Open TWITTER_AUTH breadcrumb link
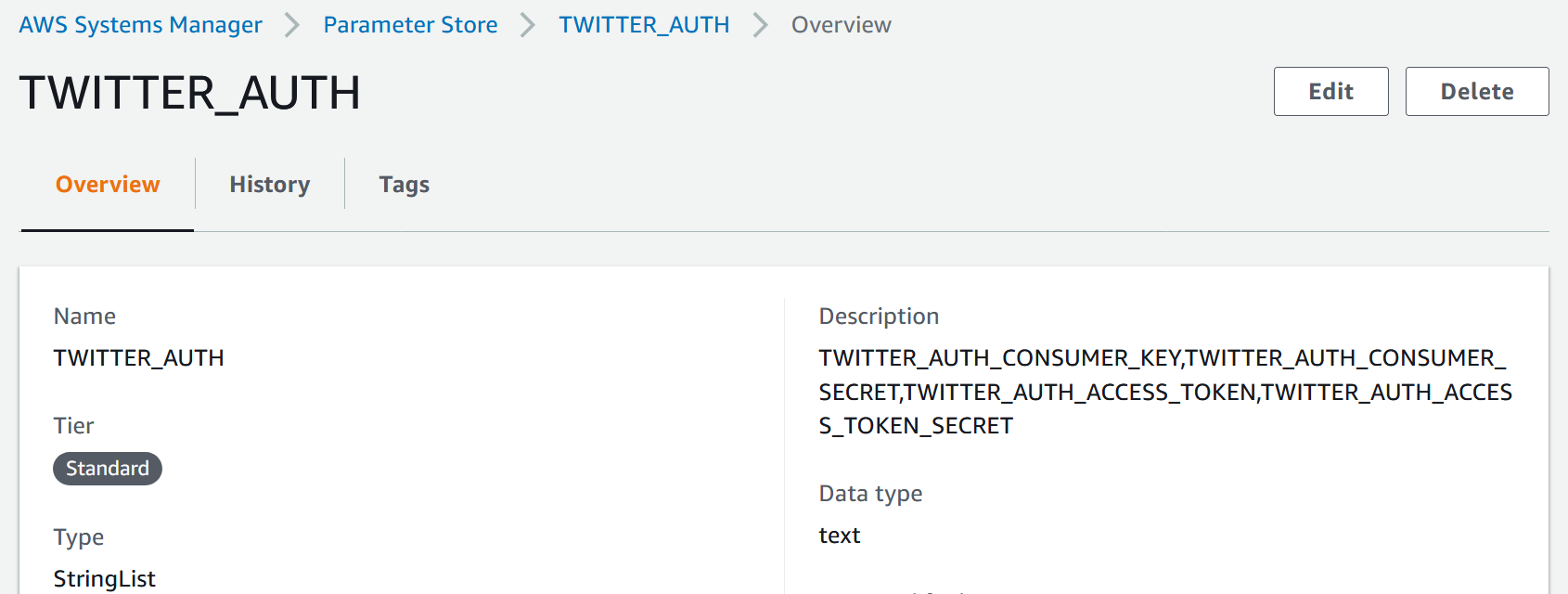The width and height of the screenshot is (1568, 594). (644, 25)
